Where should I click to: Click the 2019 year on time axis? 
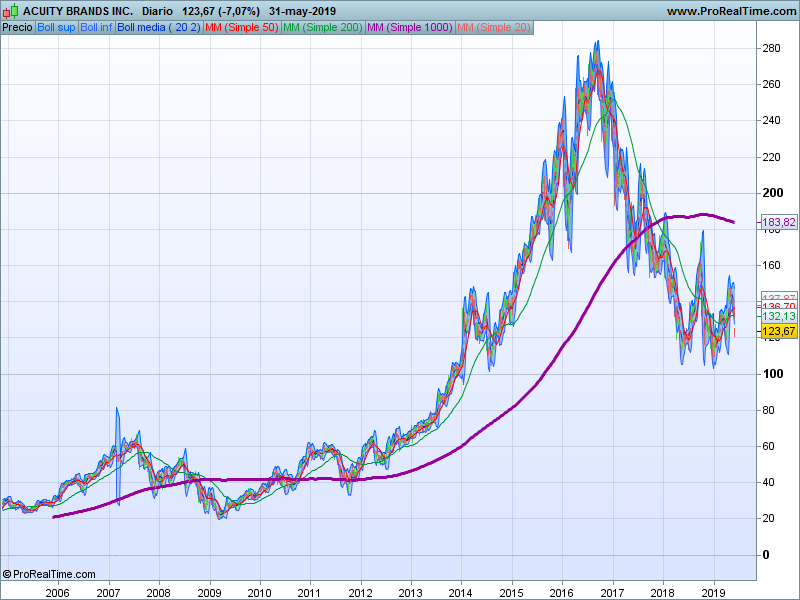[713, 593]
